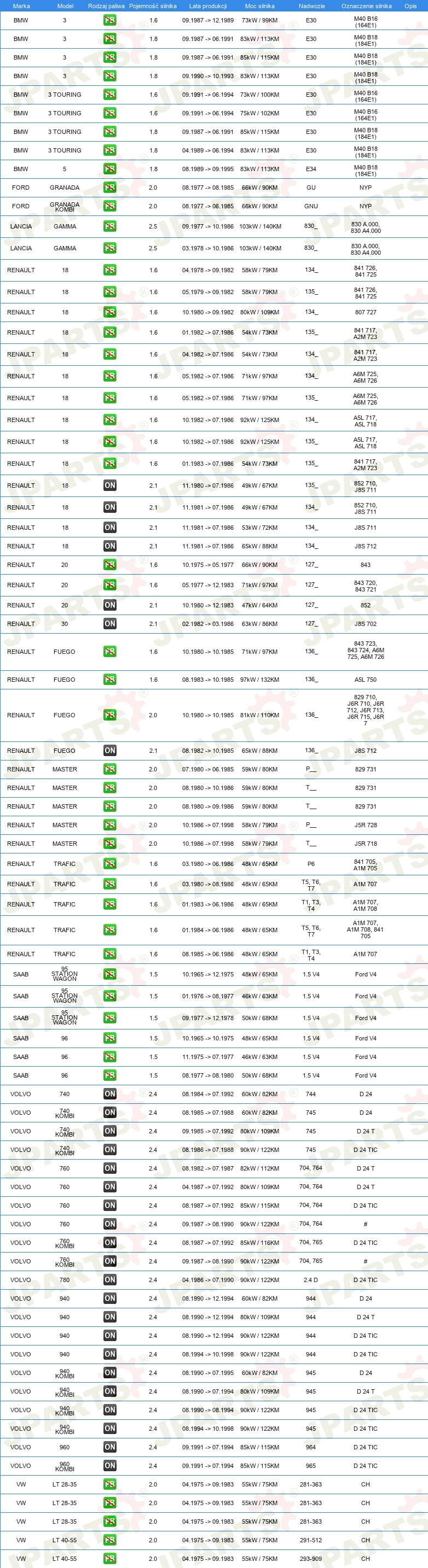Select the E34 body cell
Viewport: 428px width, 1568px height.
(x=311, y=168)
